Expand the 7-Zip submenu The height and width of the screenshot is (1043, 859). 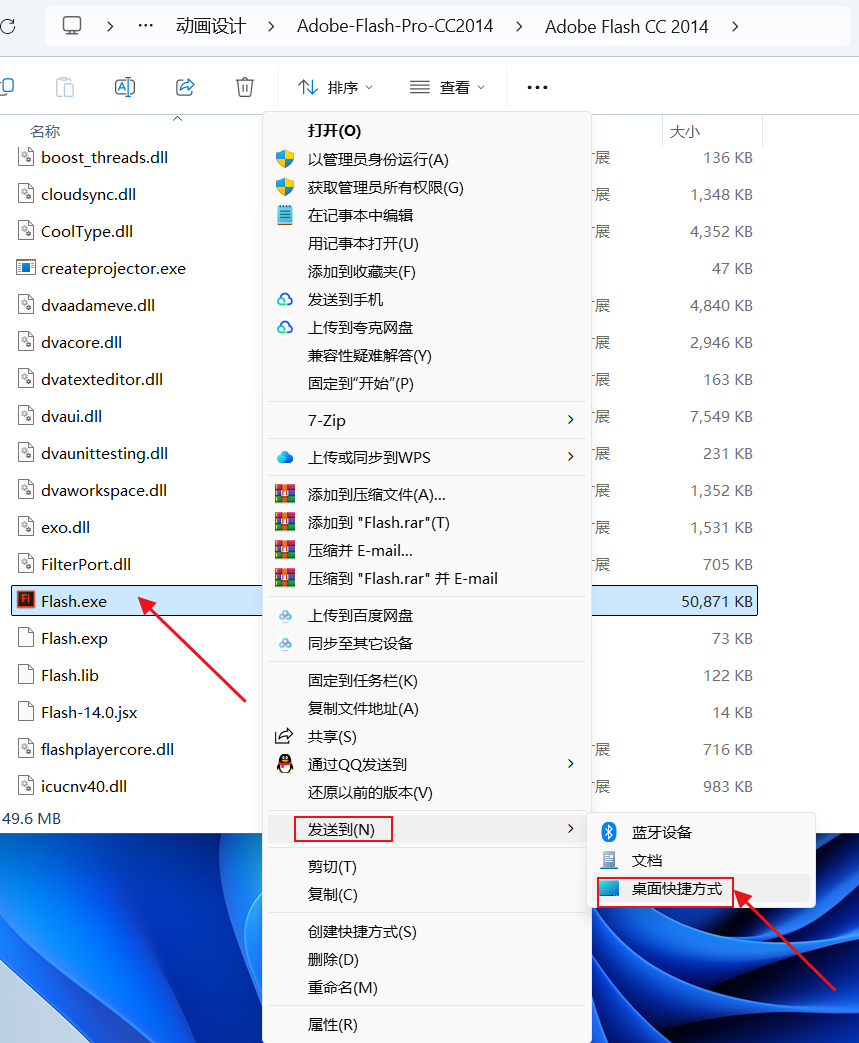427,420
